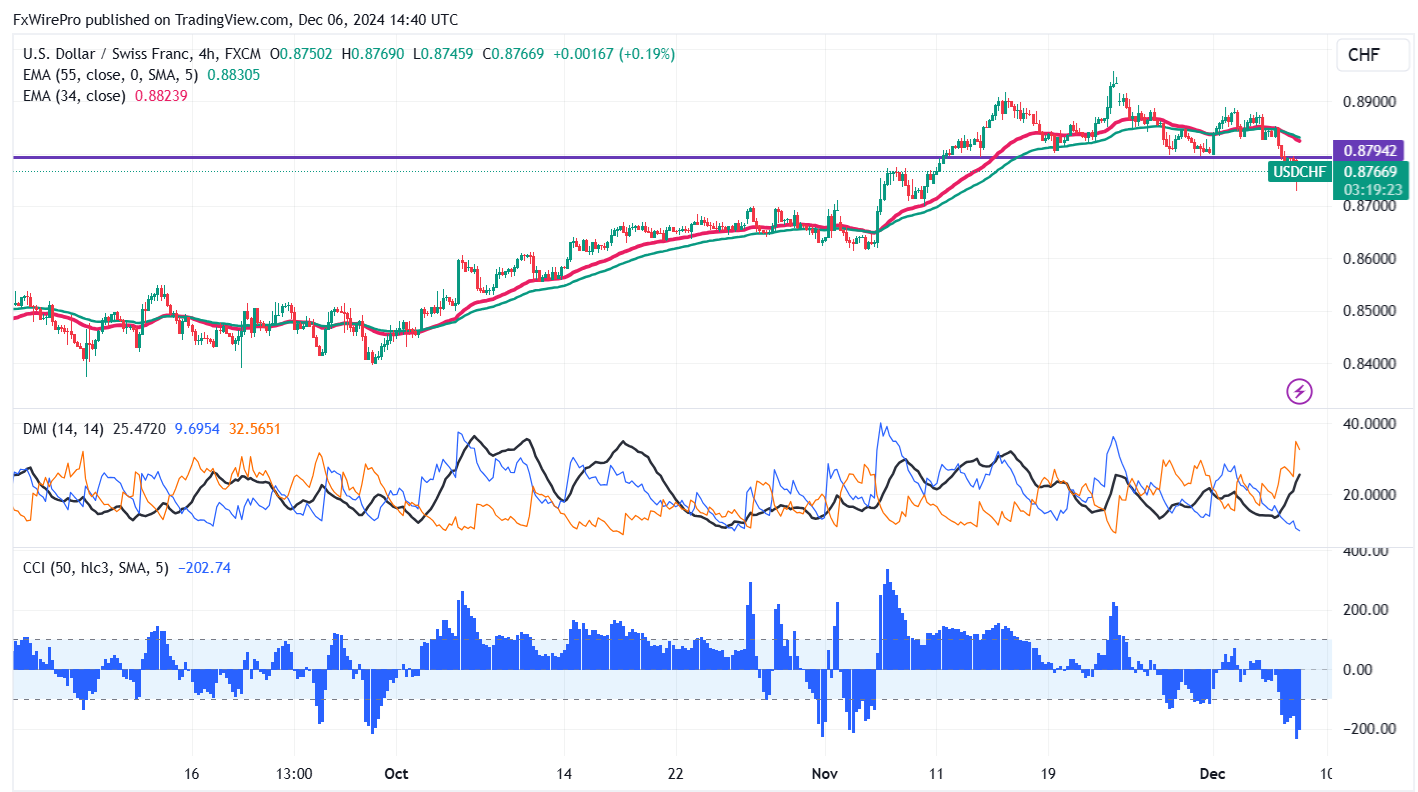Click the 20.0000 DMI axis label

pos(1369,494)
